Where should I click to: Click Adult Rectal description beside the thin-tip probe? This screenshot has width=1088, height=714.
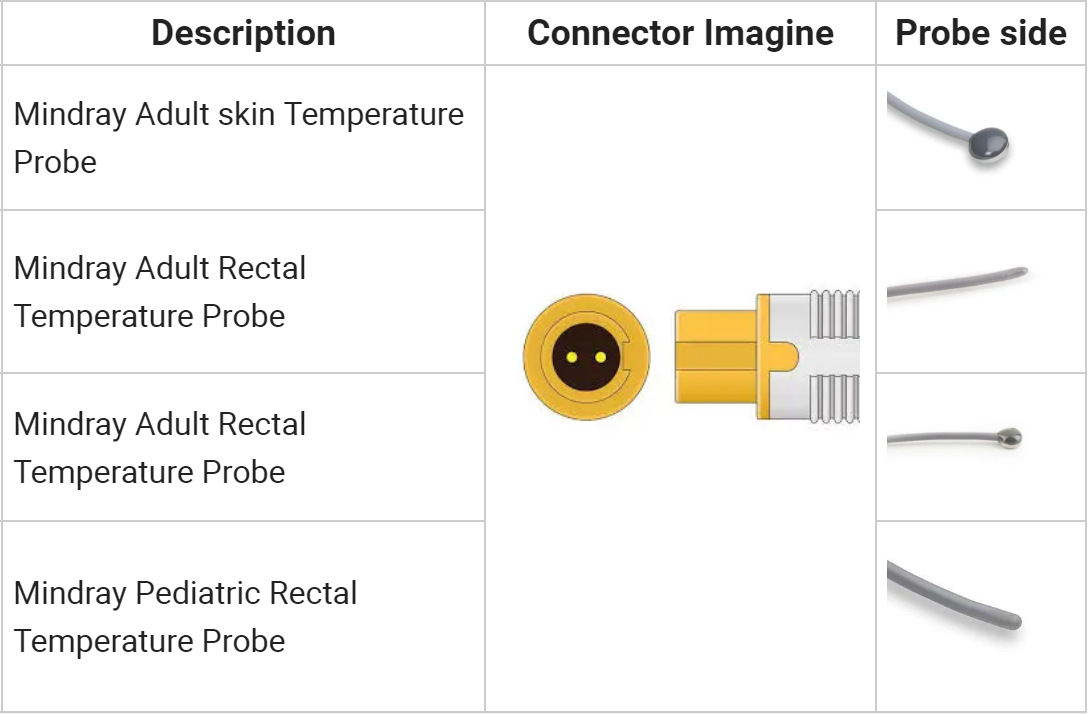pyautogui.click(x=160, y=292)
